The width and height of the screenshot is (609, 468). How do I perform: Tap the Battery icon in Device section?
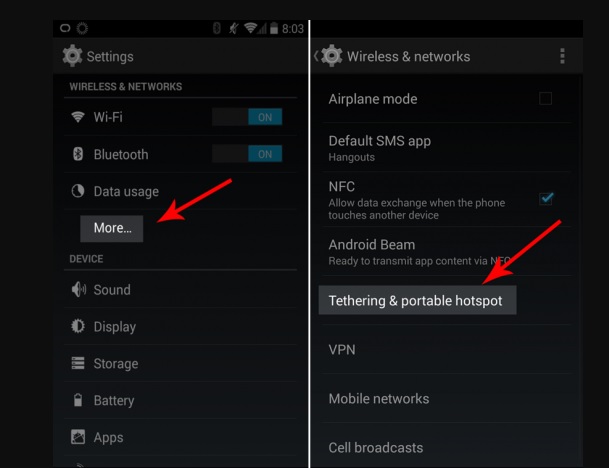(x=78, y=400)
